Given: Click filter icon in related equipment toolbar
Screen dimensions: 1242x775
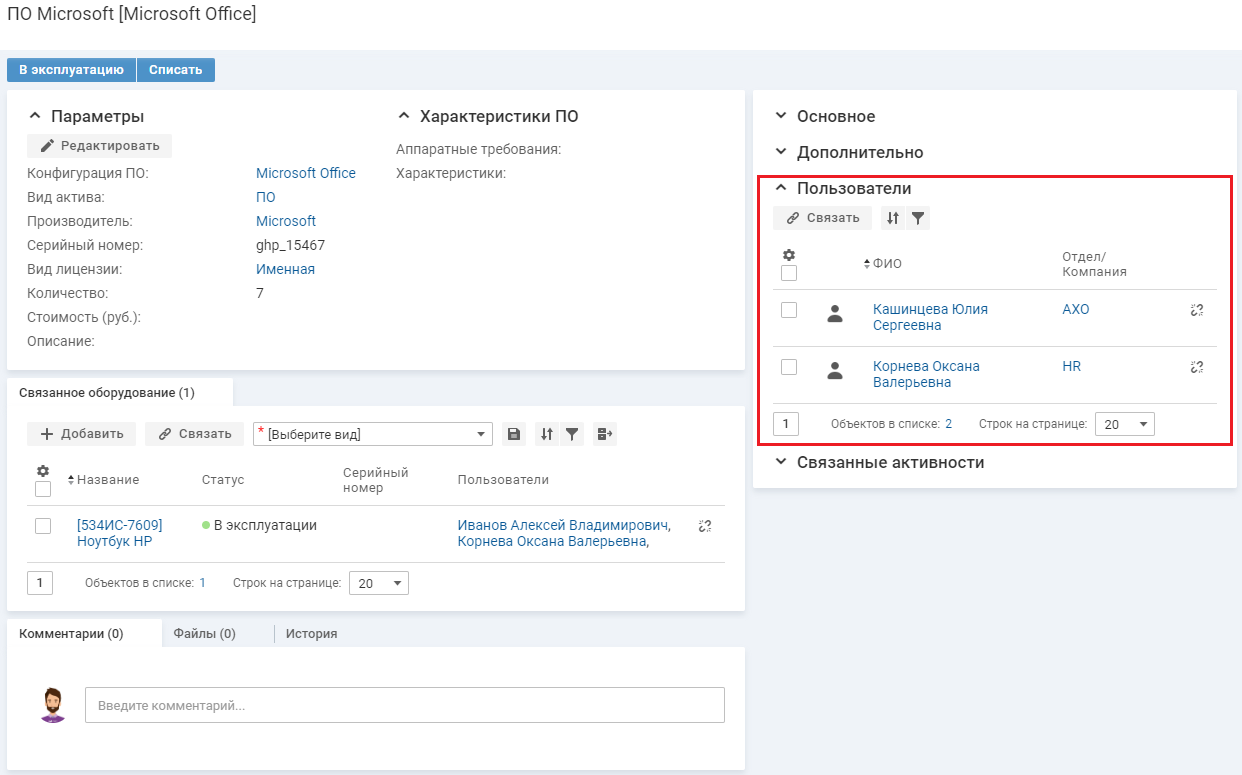Looking at the screenshot, I should (x=572, y=434).
